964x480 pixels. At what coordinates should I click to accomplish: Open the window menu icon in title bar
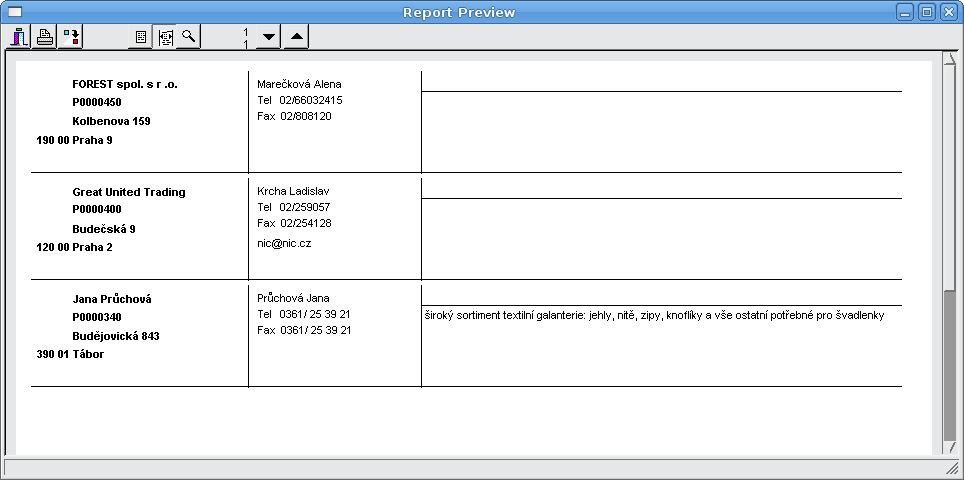[x=15, y=12]
